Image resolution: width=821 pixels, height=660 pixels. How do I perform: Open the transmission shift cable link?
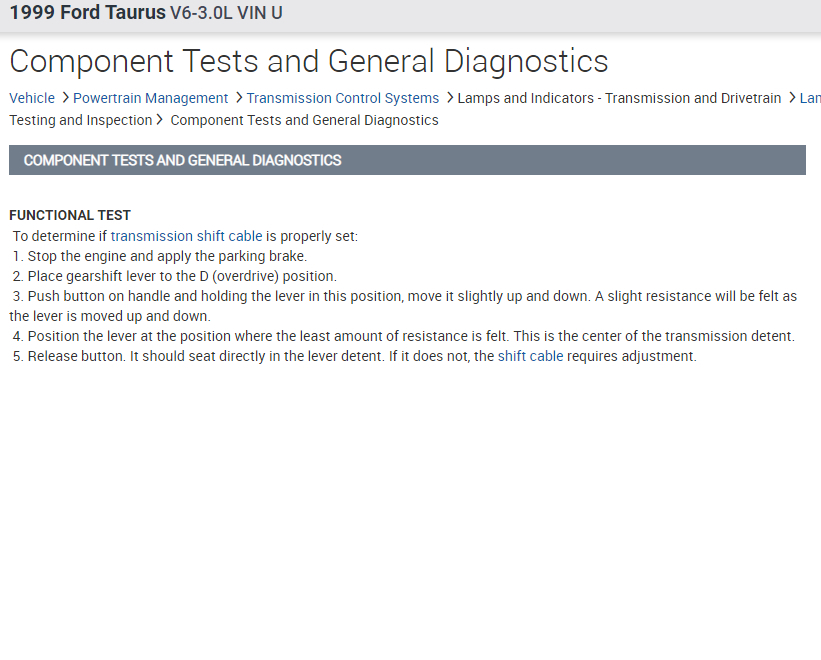coord(186,236)
